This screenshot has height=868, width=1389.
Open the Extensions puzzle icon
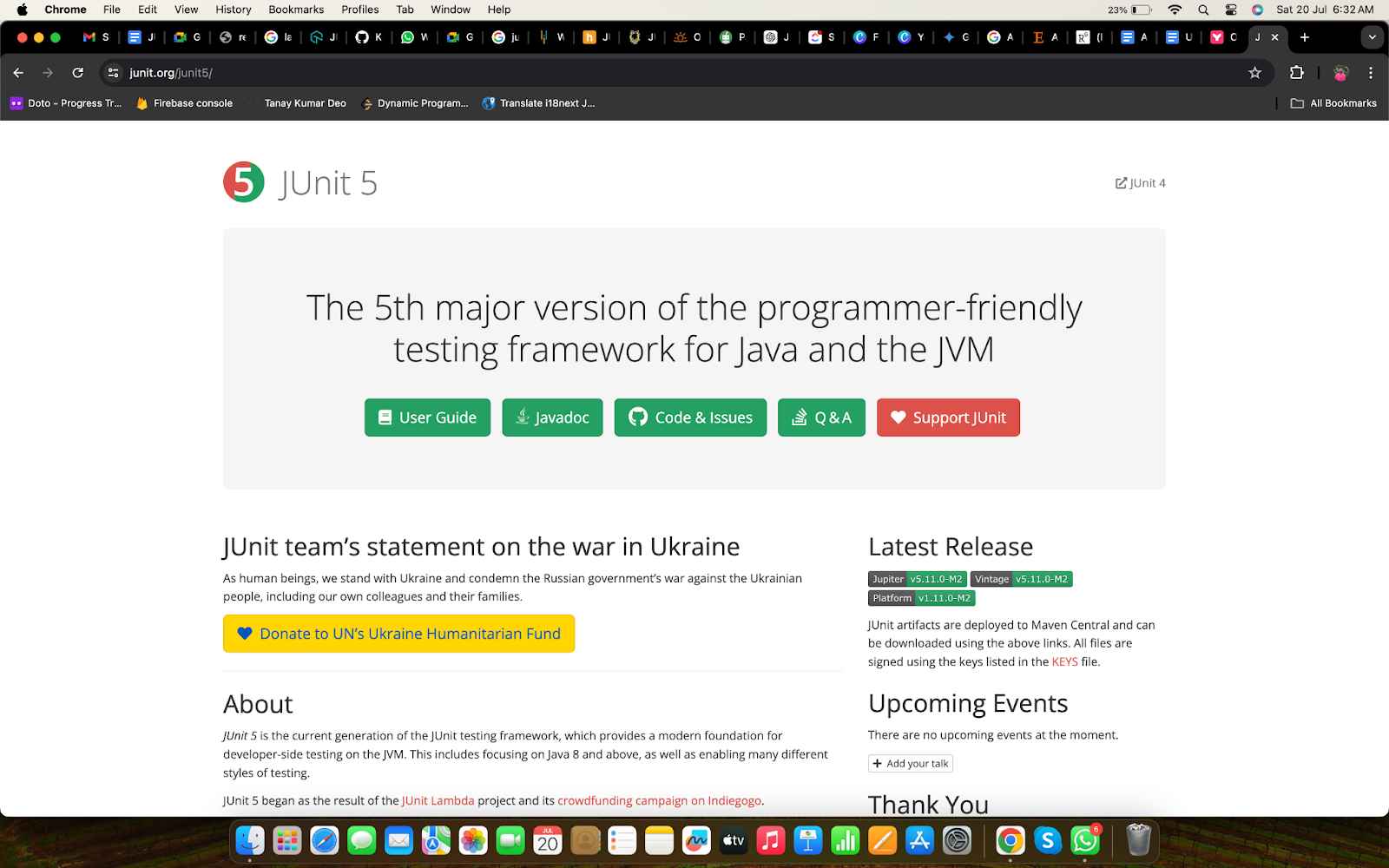click(1297, 73)
